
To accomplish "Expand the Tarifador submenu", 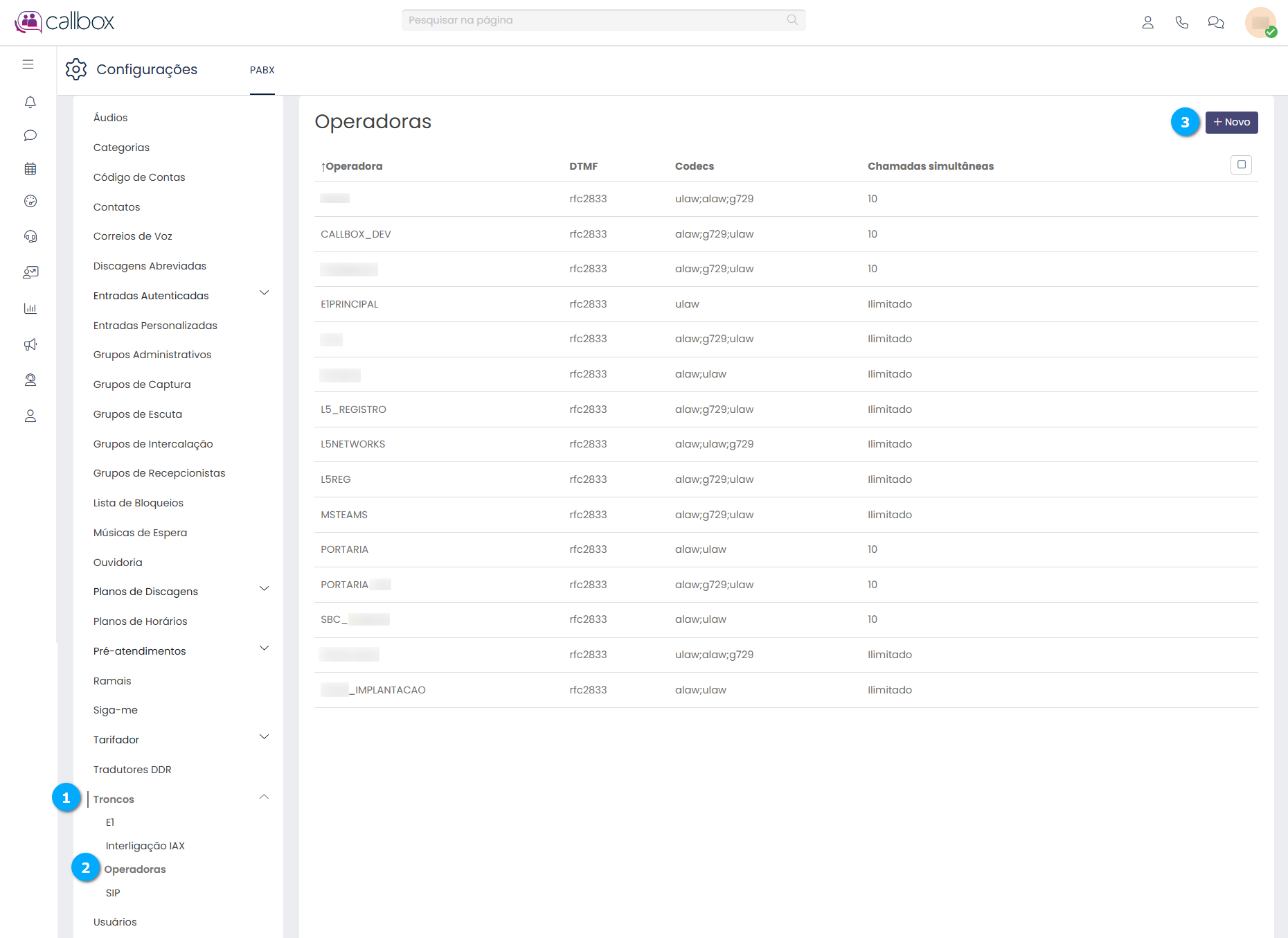I will coord(264,737).
